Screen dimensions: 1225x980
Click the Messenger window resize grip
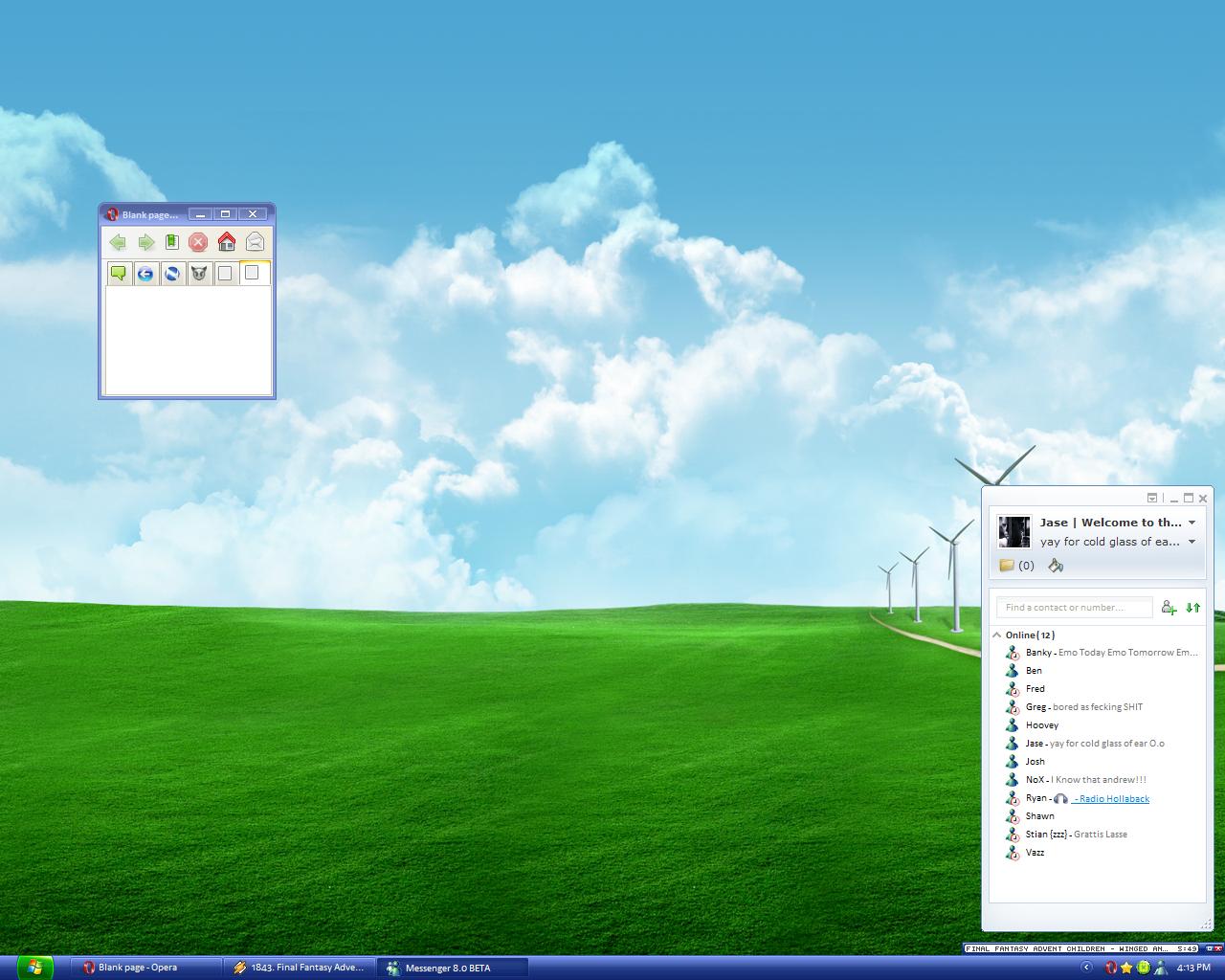[1205, 924]
